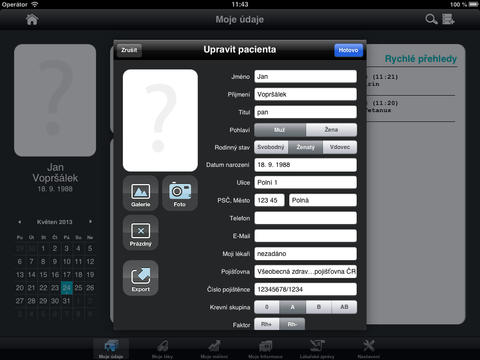
Task: Tap patient name Jan Vopršálek on left
Action: (x=55, y=172)
